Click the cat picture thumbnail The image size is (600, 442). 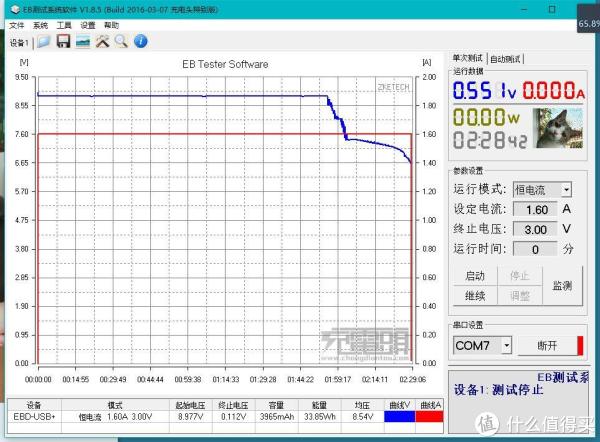558,128
